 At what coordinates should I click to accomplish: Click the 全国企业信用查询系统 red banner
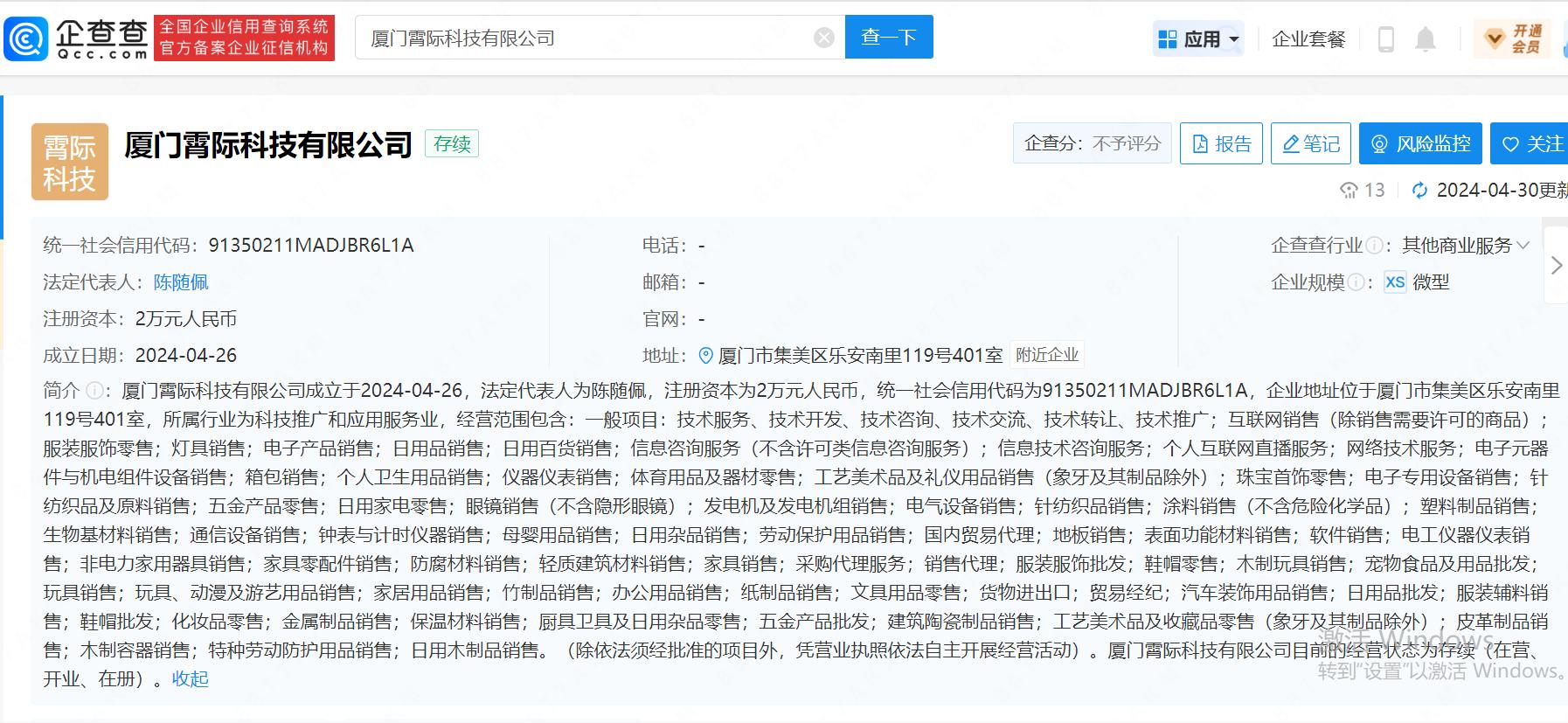[x=245, y=38]
